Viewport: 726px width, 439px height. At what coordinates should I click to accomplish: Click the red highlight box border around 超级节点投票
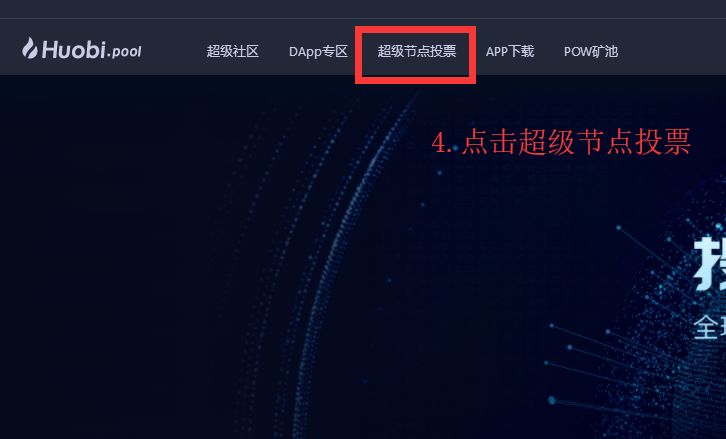[x=415, y=29]
